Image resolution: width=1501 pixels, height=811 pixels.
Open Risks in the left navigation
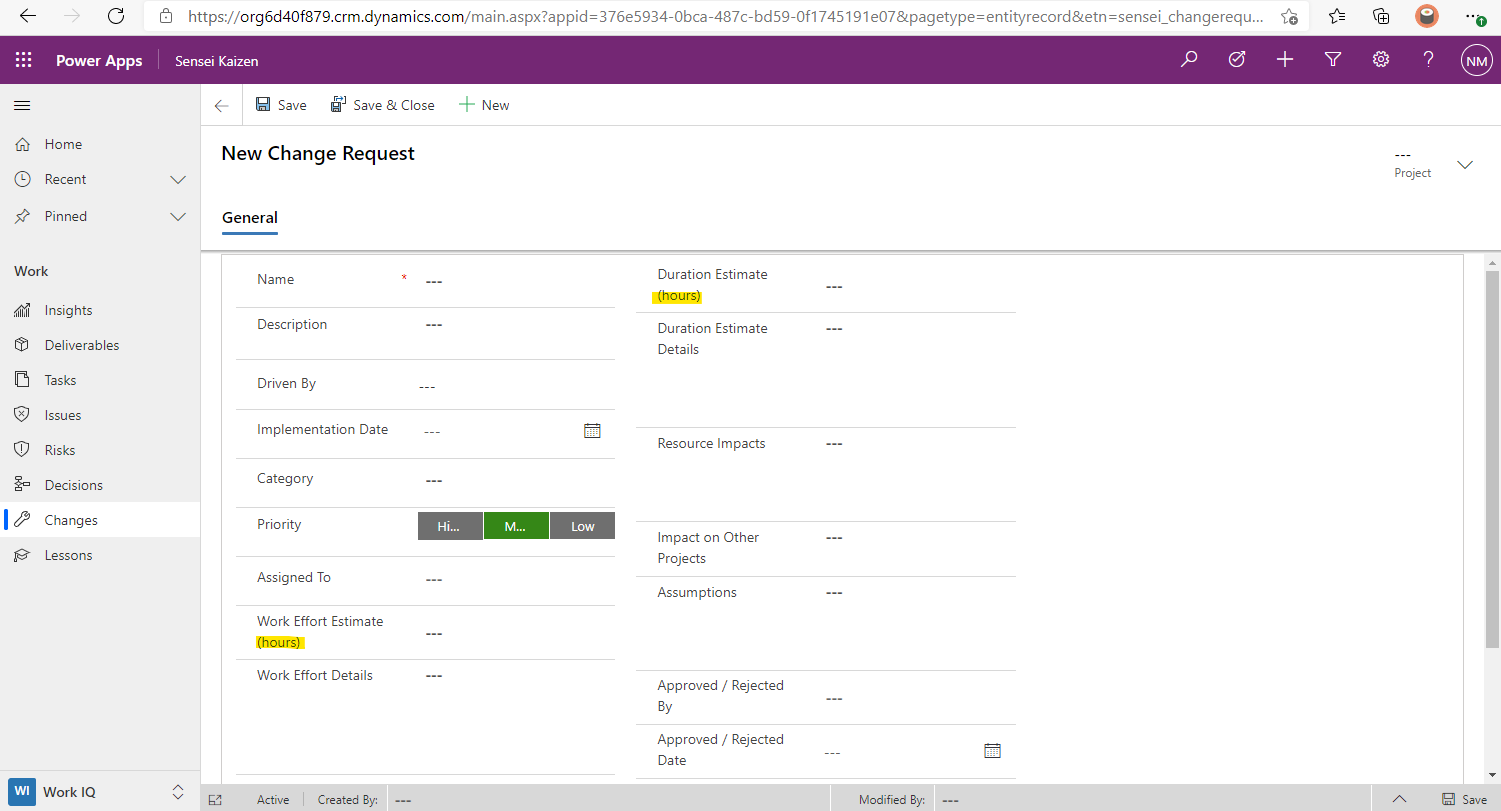pyautogui.click(x=60, y=450)
